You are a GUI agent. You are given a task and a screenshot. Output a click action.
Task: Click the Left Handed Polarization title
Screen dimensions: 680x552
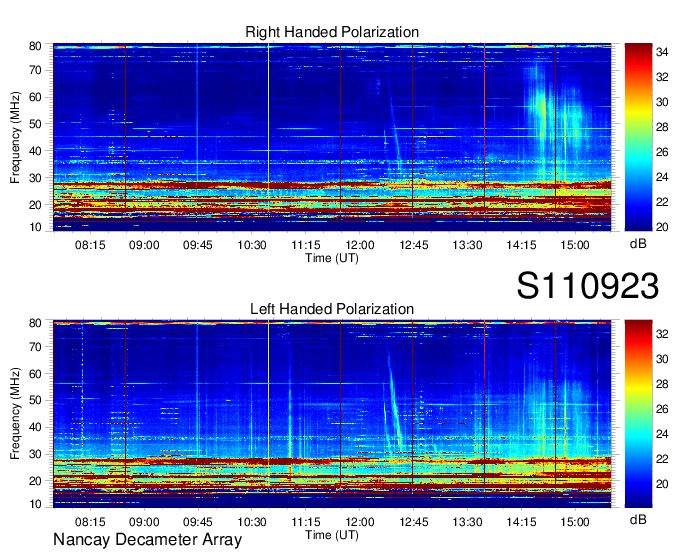pyautogui.click(x=332, y=309)
